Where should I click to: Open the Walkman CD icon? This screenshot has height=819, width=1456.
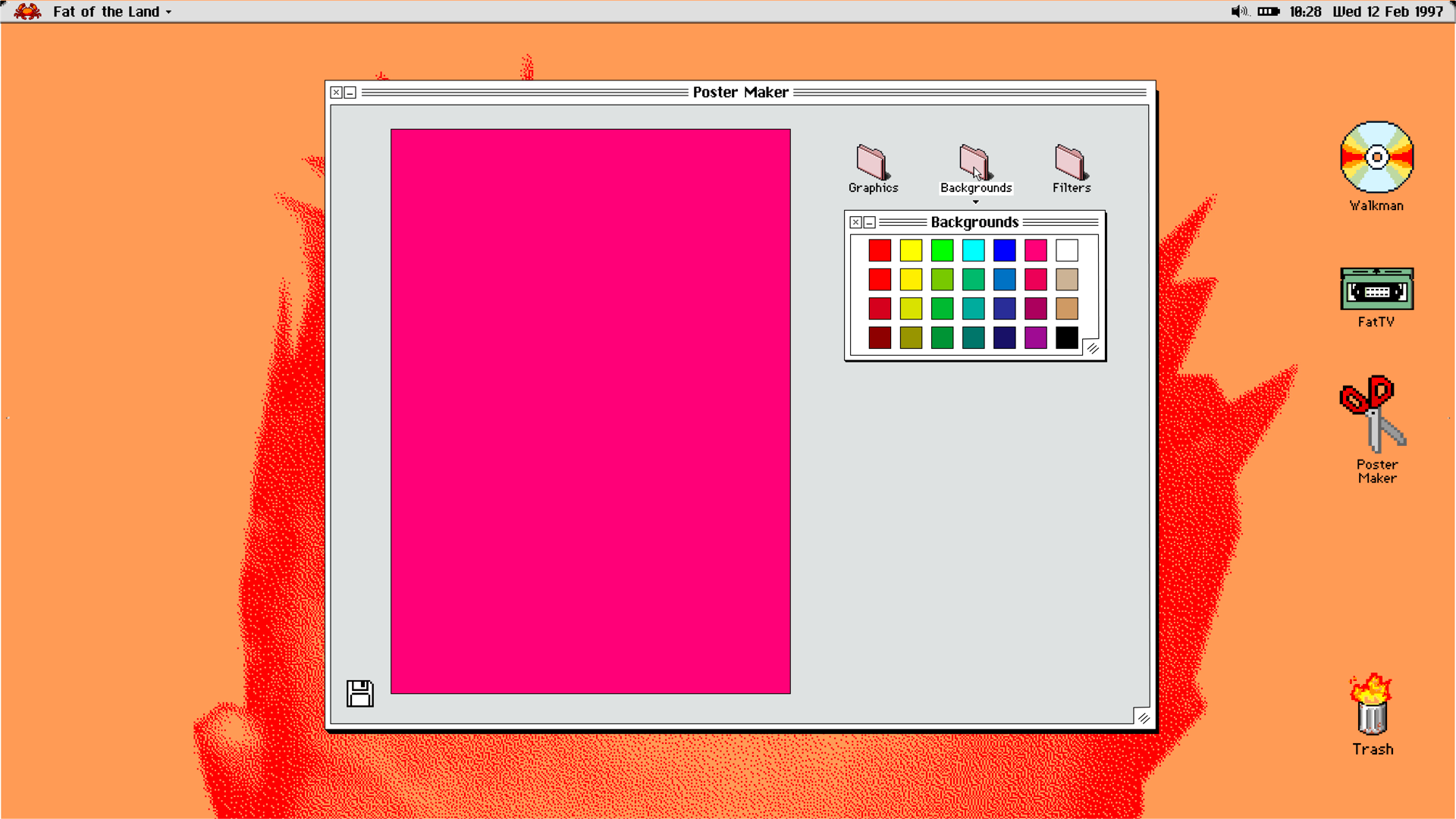click(1376, 158)
